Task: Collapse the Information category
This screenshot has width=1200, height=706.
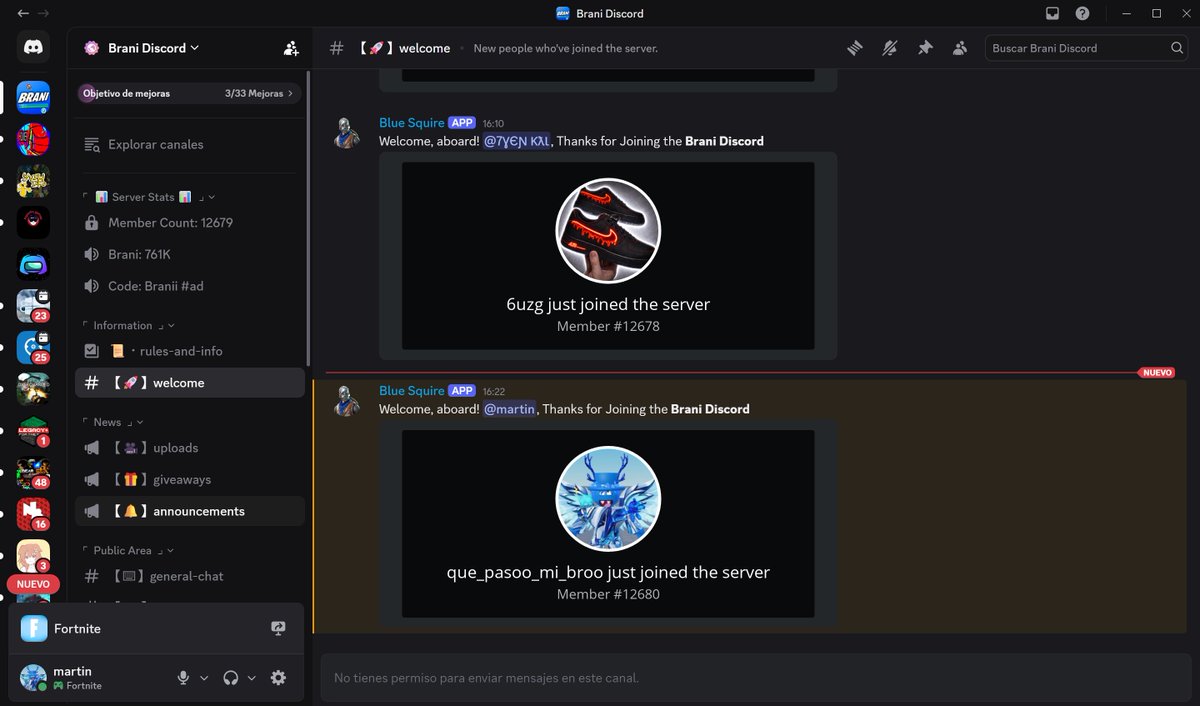Action: [x=128, y=326]
